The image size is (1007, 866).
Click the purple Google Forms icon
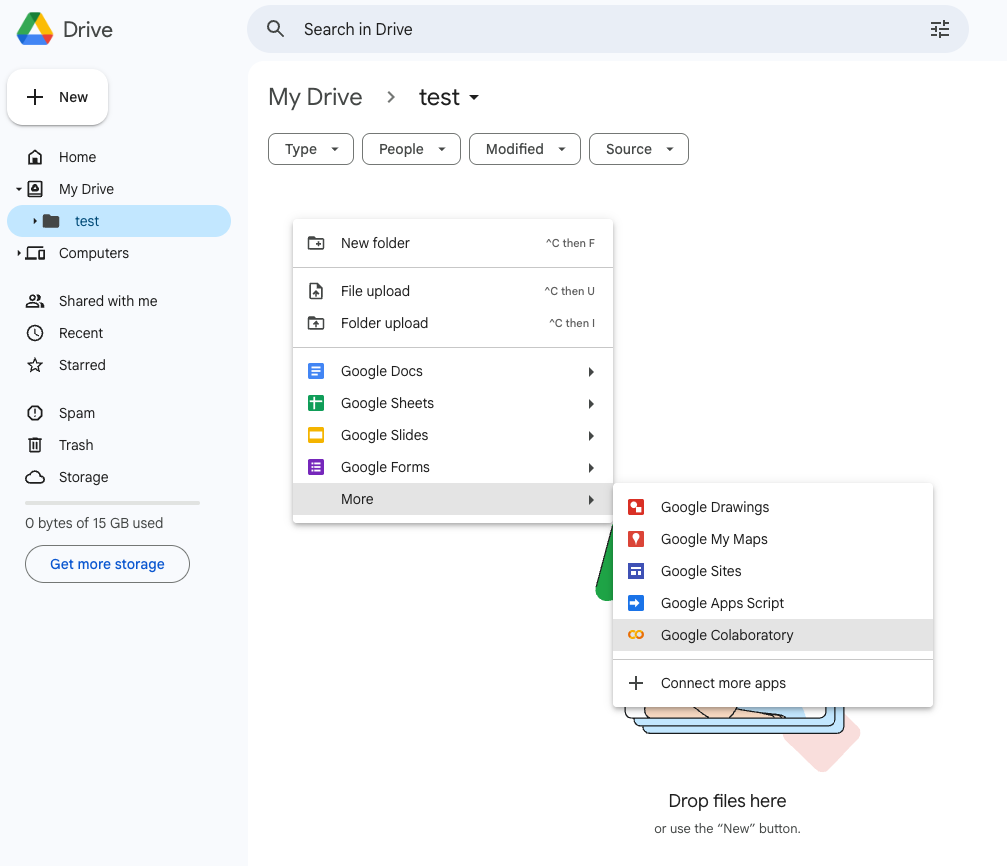pyautogui.click(x=316, y=467)
